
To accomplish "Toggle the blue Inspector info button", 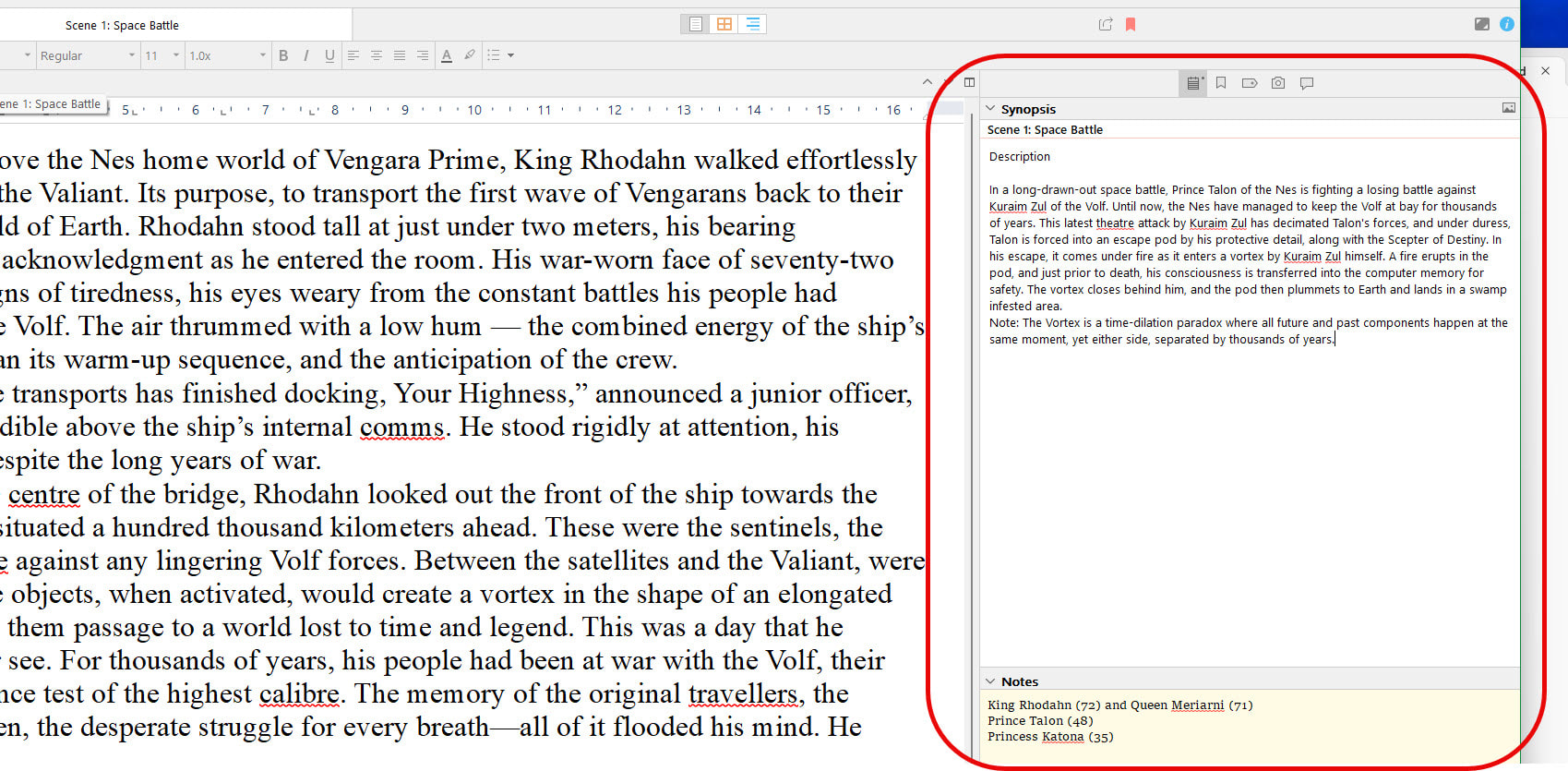I will [x=1507, y=24].
